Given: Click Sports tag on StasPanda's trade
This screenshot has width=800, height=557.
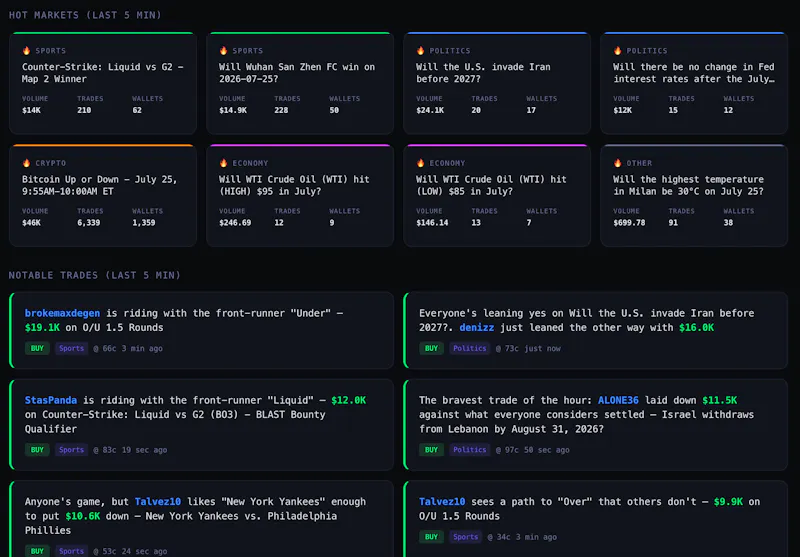Looking at the screenshot, I should (x=71, y=450).
